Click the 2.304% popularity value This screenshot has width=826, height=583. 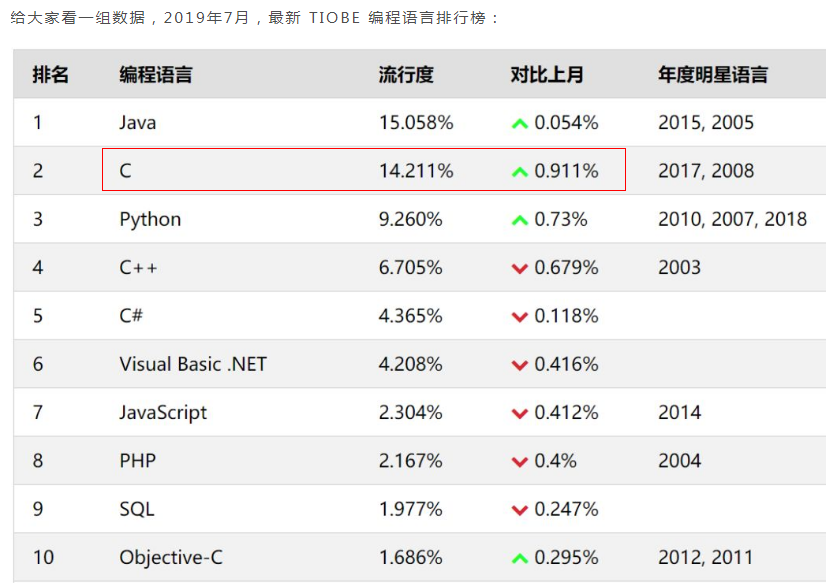click(x=410, y=412)
